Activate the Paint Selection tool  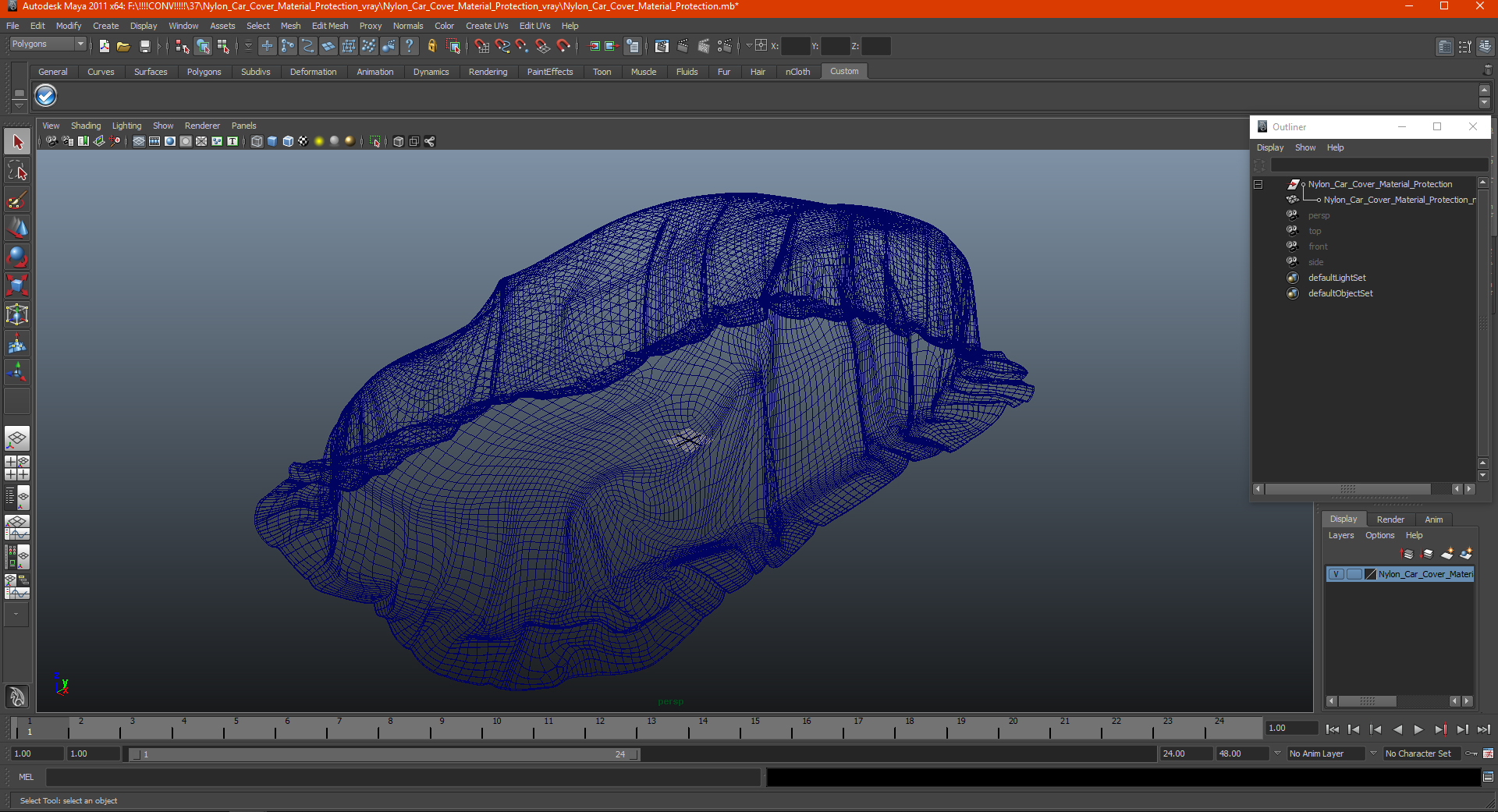click(17, 200)
